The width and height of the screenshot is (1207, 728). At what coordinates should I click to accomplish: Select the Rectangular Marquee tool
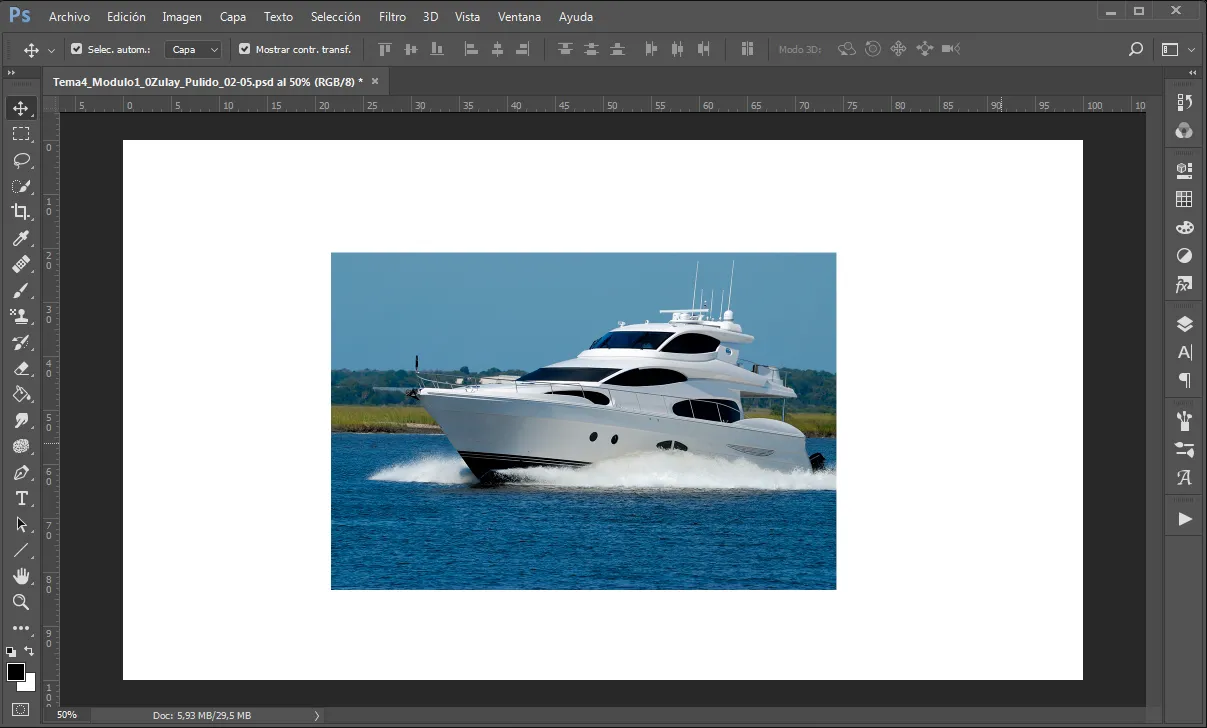(x=21, y=134)
